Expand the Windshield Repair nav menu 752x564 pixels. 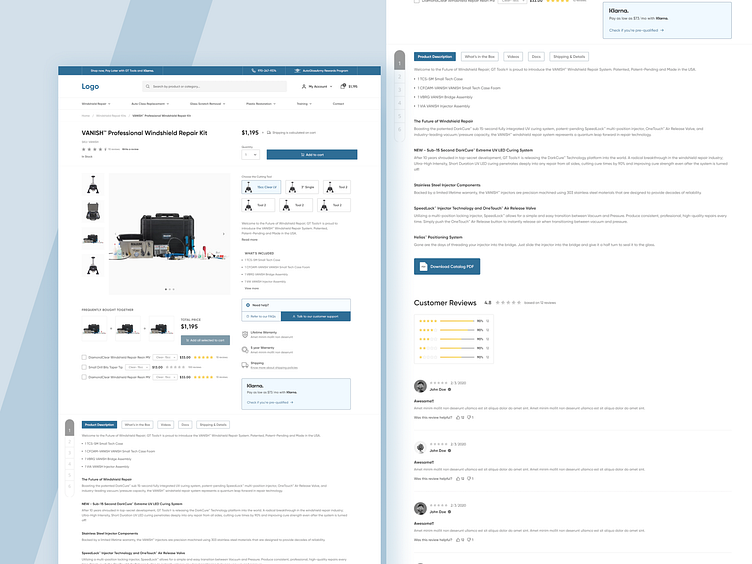tap(96, 104)
